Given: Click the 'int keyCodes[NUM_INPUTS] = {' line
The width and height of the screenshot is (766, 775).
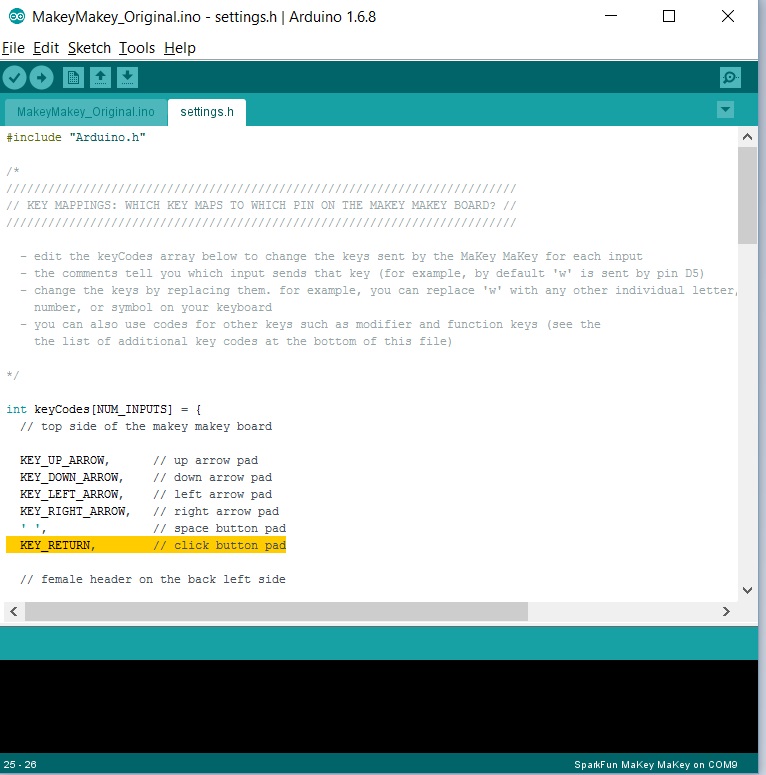Looking at the screenshot, I should pos(103,409).
